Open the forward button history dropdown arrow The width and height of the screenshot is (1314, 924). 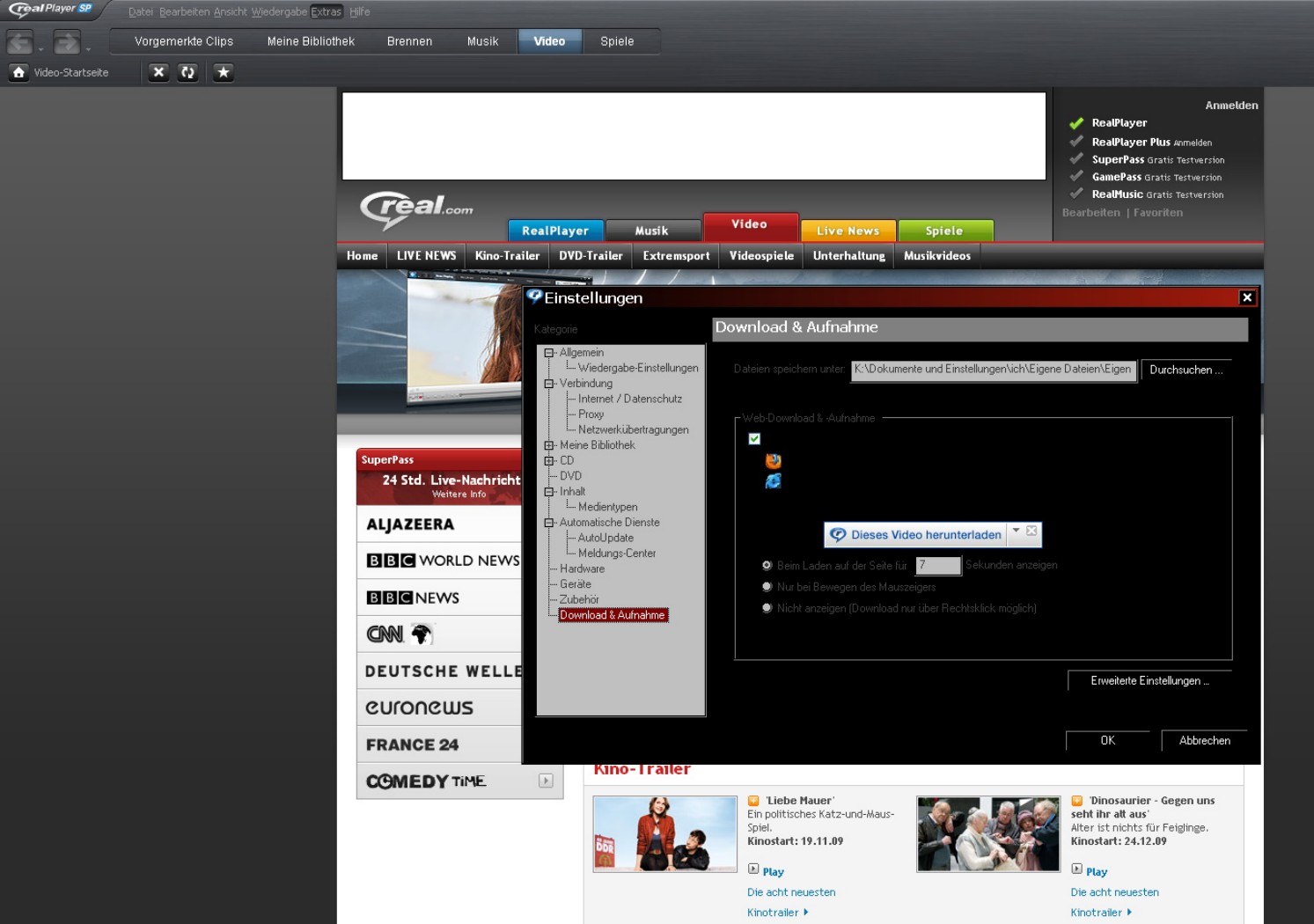coord(88,49)
